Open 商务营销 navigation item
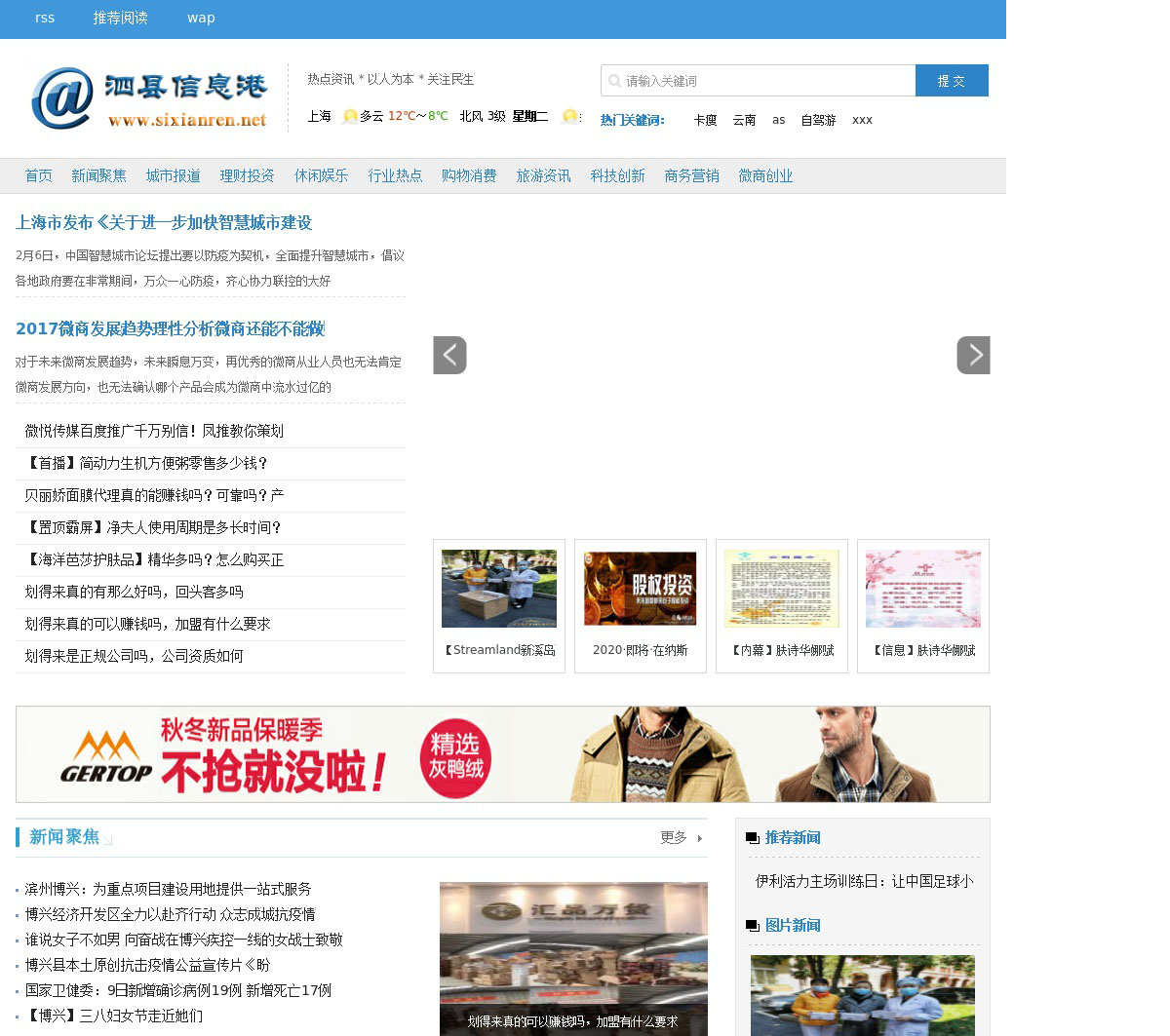This screenshot has height=1036, width=1170. (691, 175)
